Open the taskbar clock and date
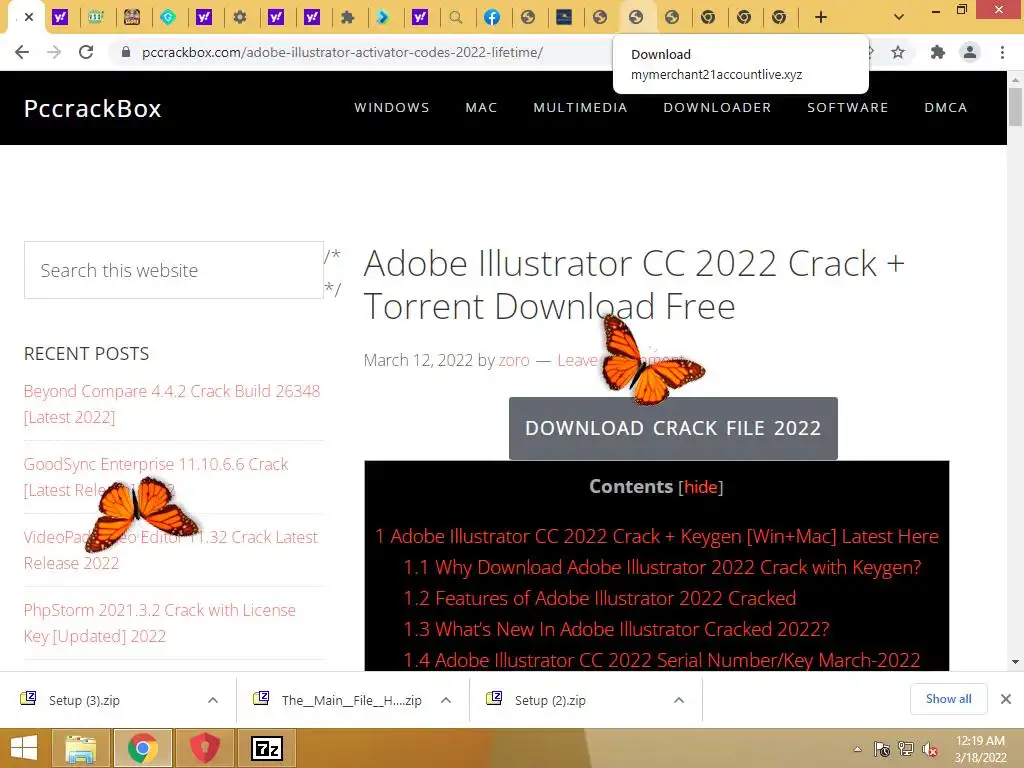 pos(980,749)
